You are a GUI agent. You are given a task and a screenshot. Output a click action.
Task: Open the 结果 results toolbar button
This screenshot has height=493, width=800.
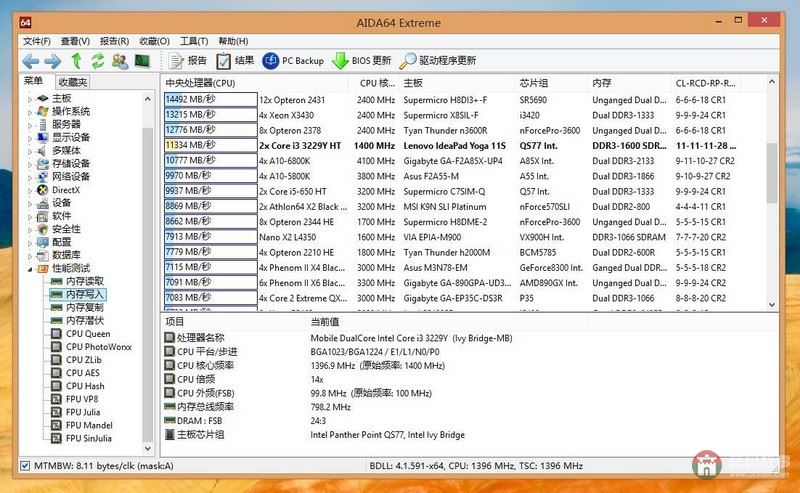[x=235, y=61]
